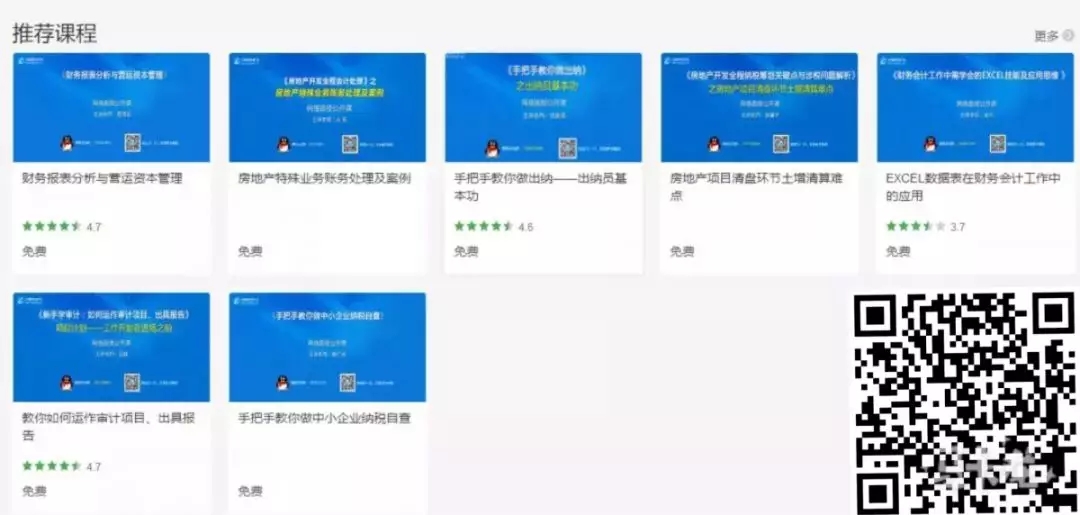Viewport: 1080px width, 515px height.
Task: Open thumbnail of EXCEL数据表 course
Action: pyautogui.click(x=975, y=107)
